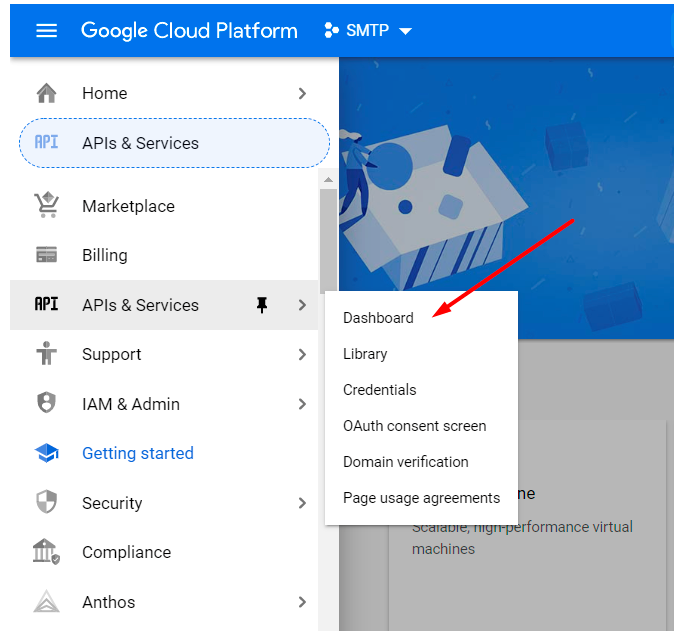Click the Support person icon
683x631 pixels.
point(46,354)
